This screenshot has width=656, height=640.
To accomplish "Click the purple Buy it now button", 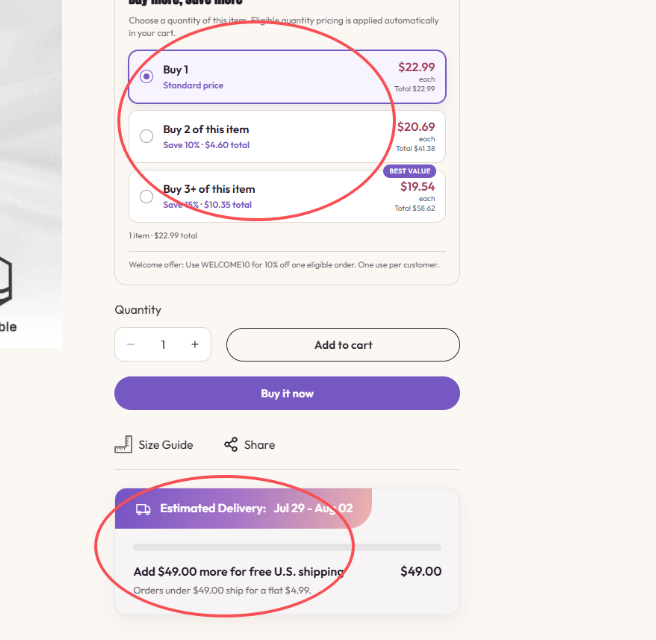I will pos(287,393).
